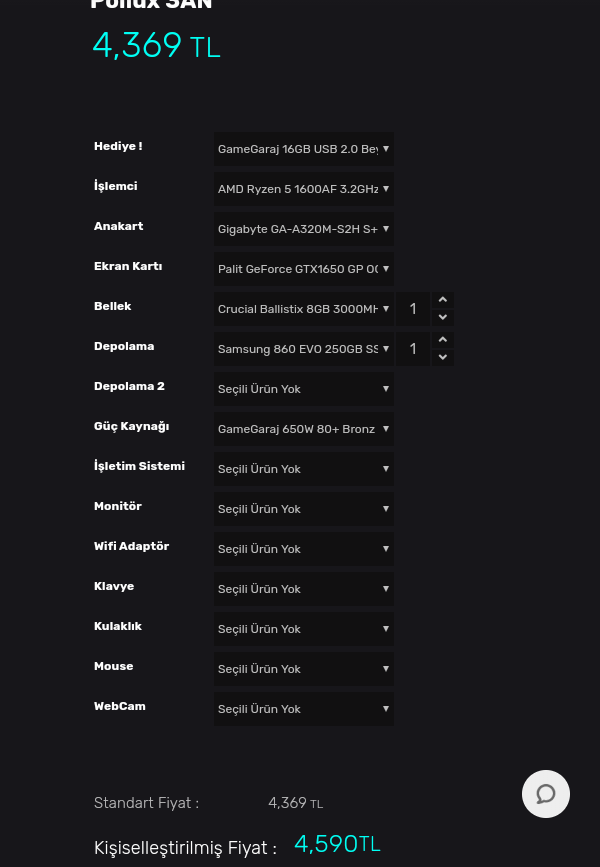
Task: Decrease Depolama quantity with down arrow
Action: [x=443, y=357]
